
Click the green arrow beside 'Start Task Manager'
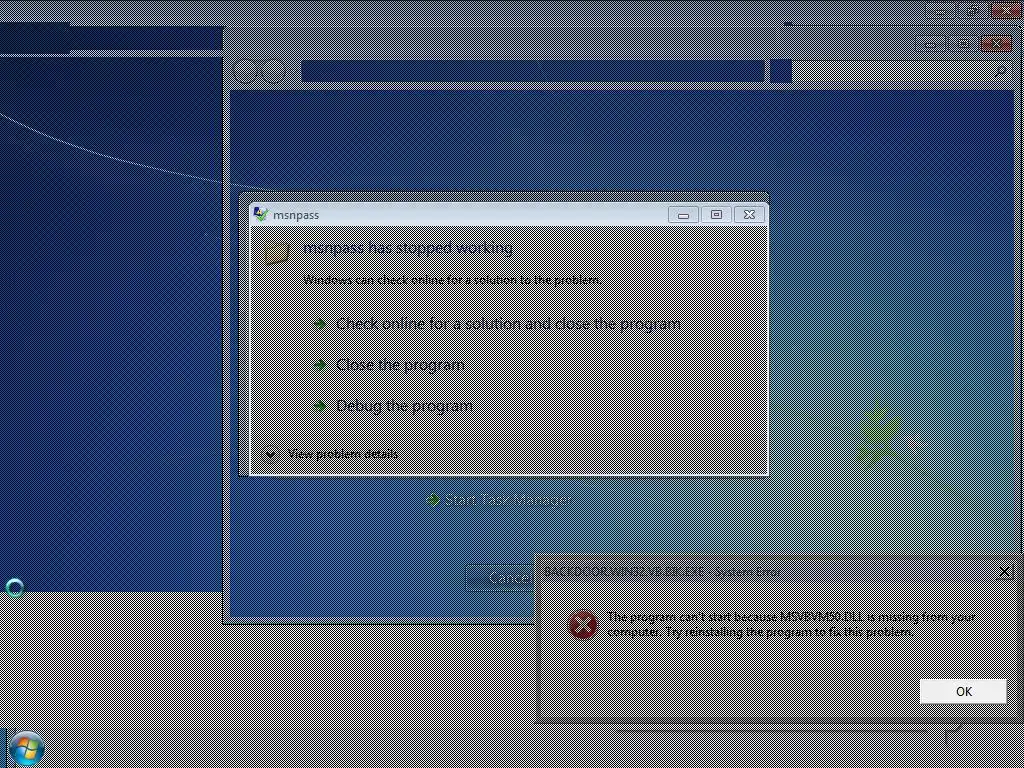pos(432,500)
